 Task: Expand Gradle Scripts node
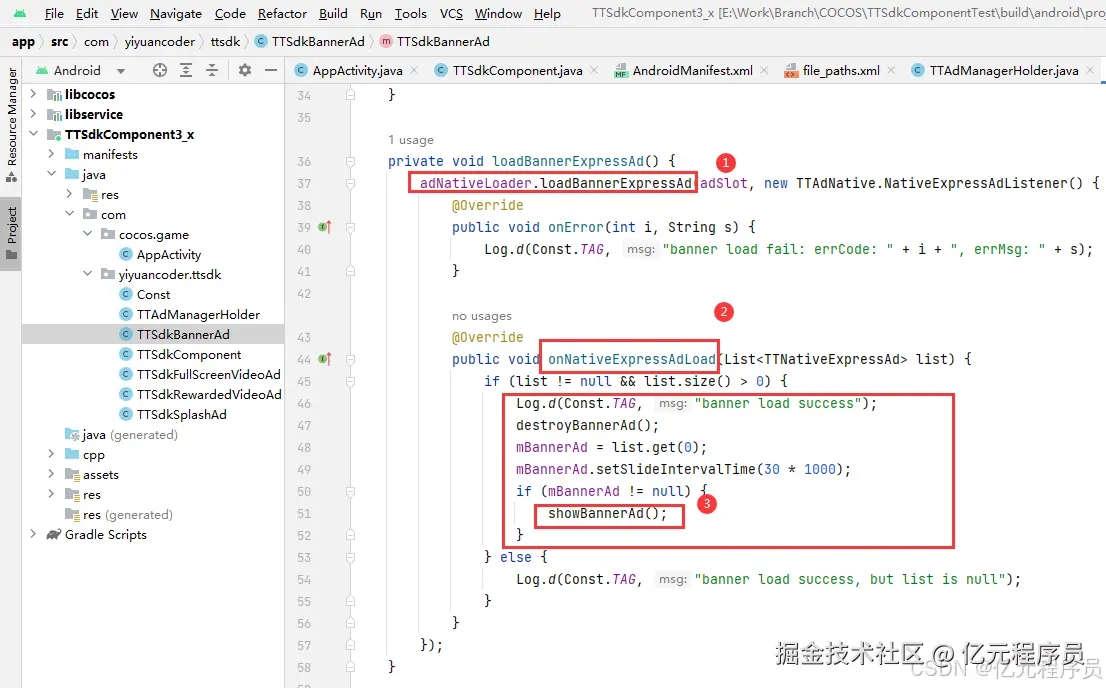[x=33, y=534]
